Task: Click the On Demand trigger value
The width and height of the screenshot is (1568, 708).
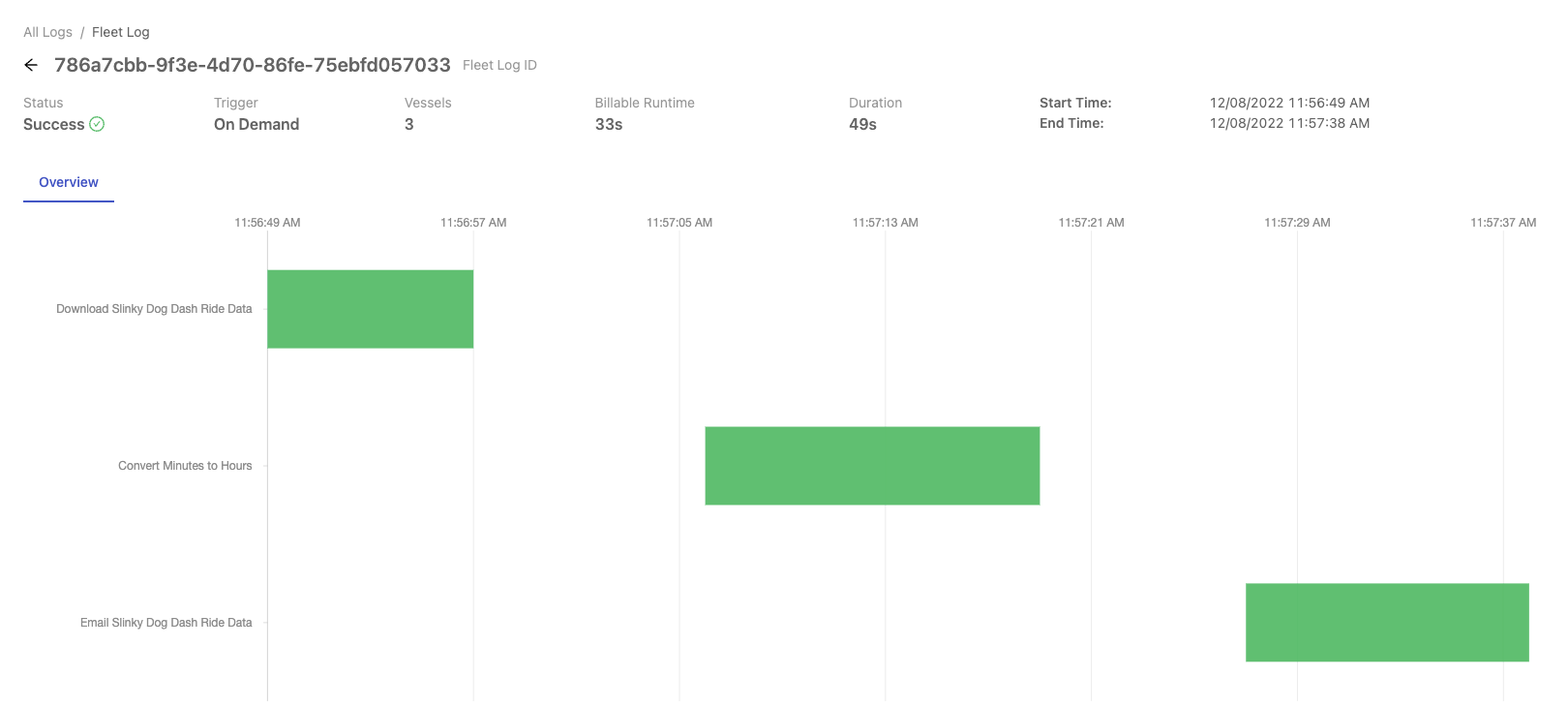Action: pos(256,124)
